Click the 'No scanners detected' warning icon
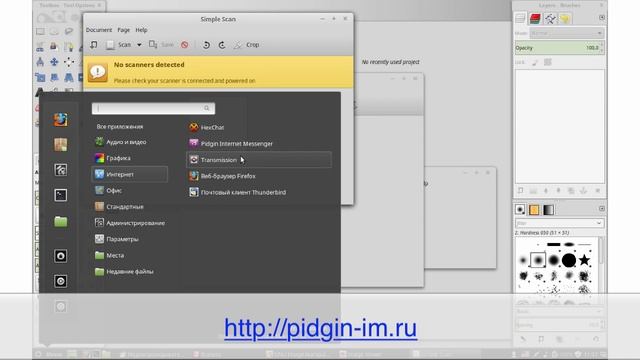640x360 pixels. pyautogui.click(x=98, y=72)
